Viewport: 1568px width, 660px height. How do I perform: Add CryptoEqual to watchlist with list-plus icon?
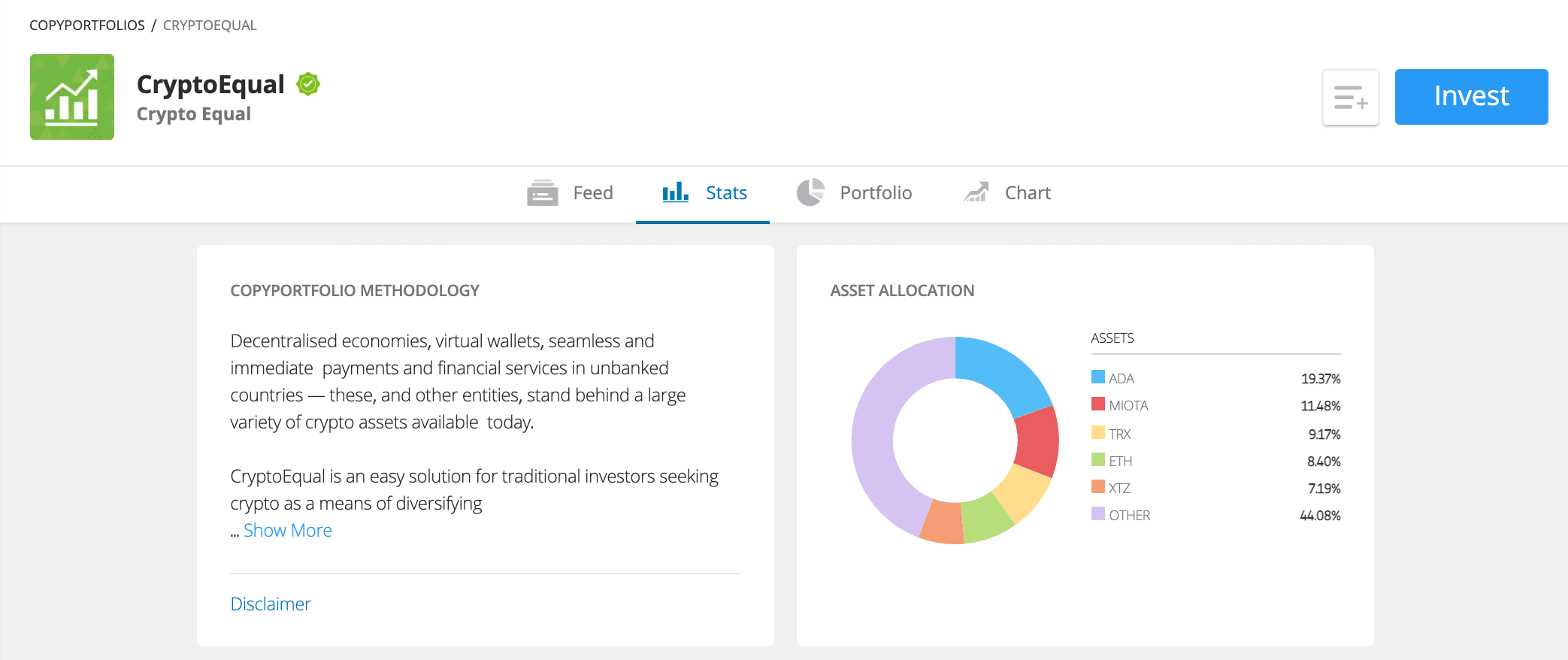1351,98
